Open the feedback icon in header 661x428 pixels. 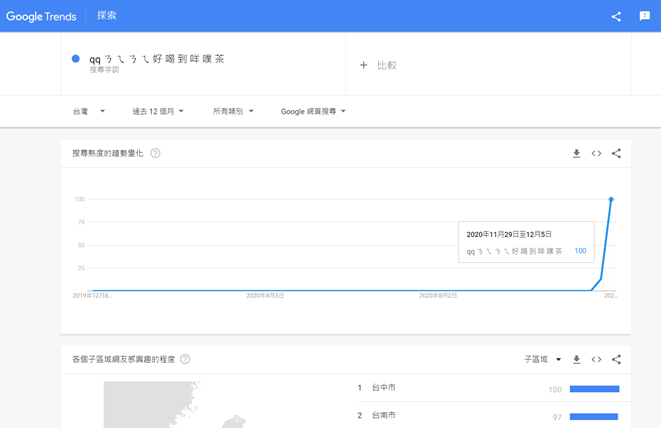645,16
